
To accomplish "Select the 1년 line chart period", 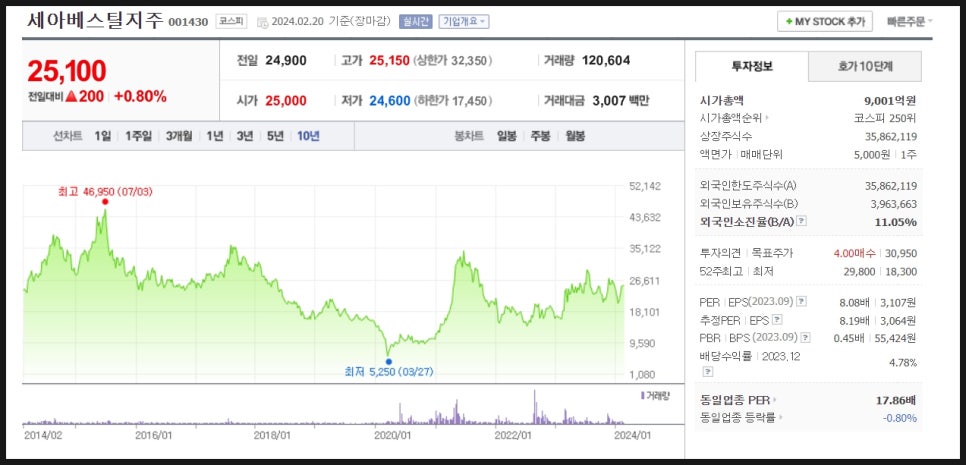I will [x=215, y=136].
